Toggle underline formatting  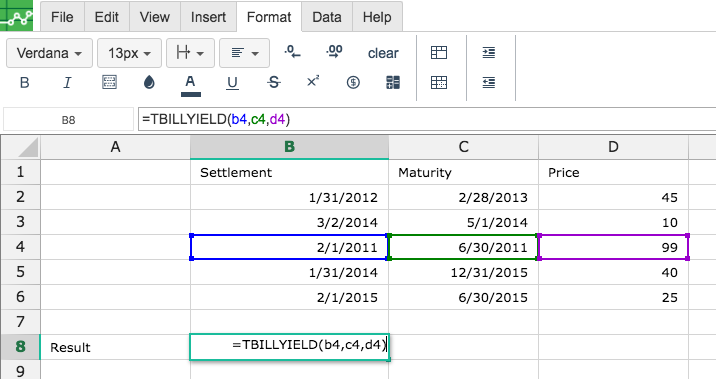point(232,83)
